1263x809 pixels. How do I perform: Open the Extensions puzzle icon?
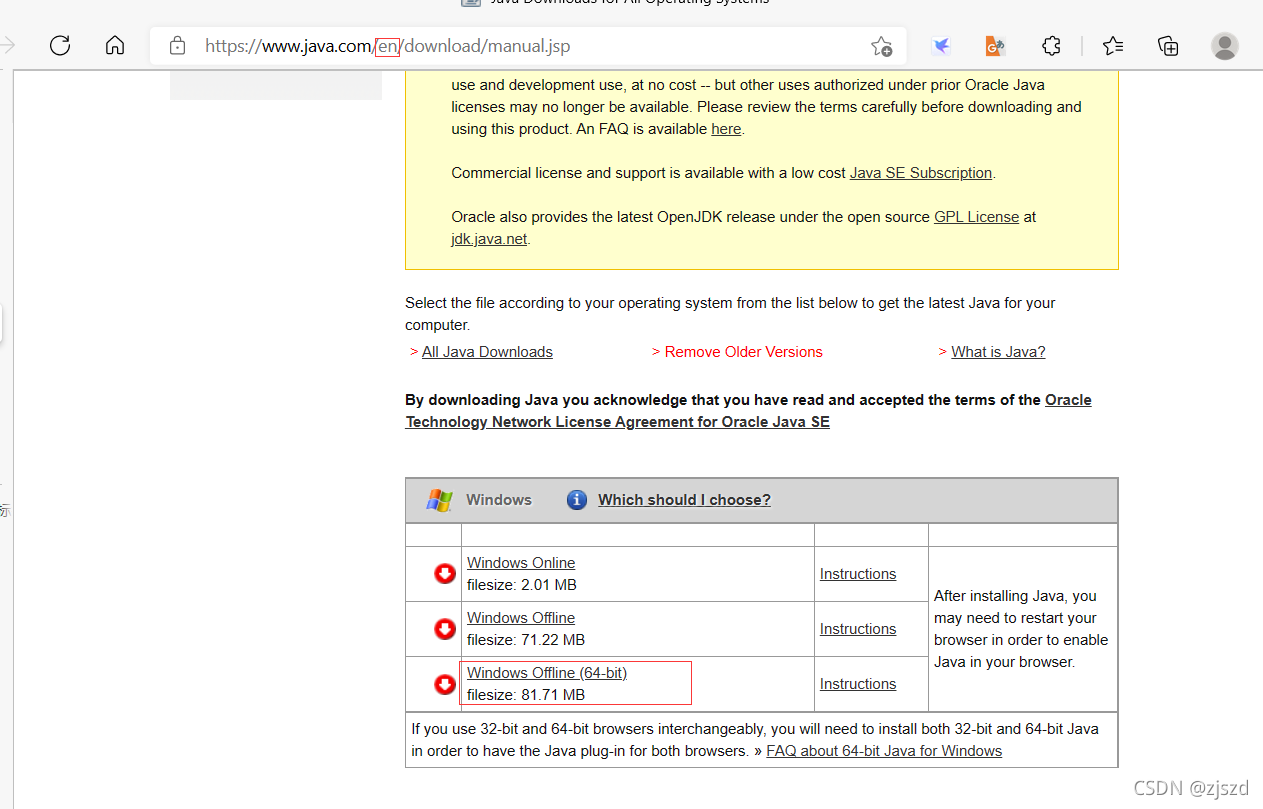point(1051,45)
